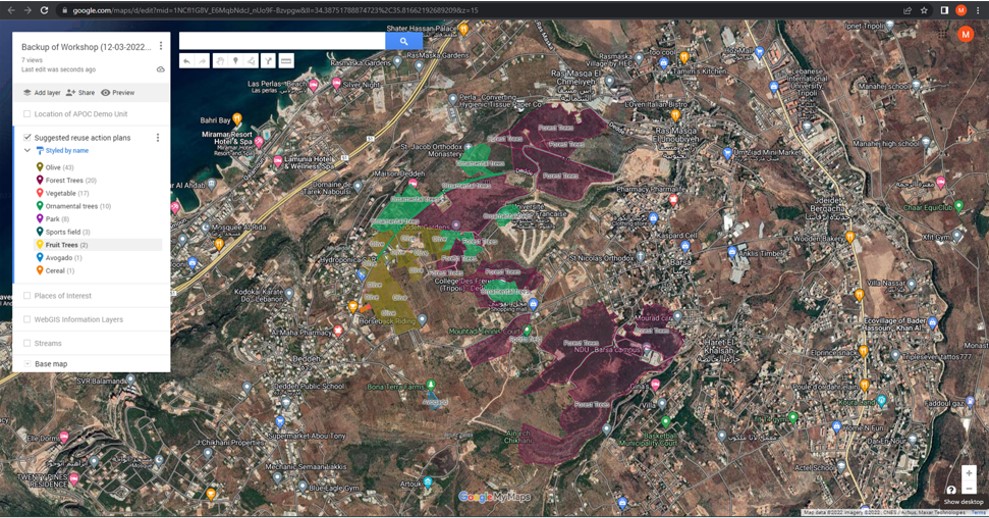Open the map title three-dot options menu

coord(161,46)
